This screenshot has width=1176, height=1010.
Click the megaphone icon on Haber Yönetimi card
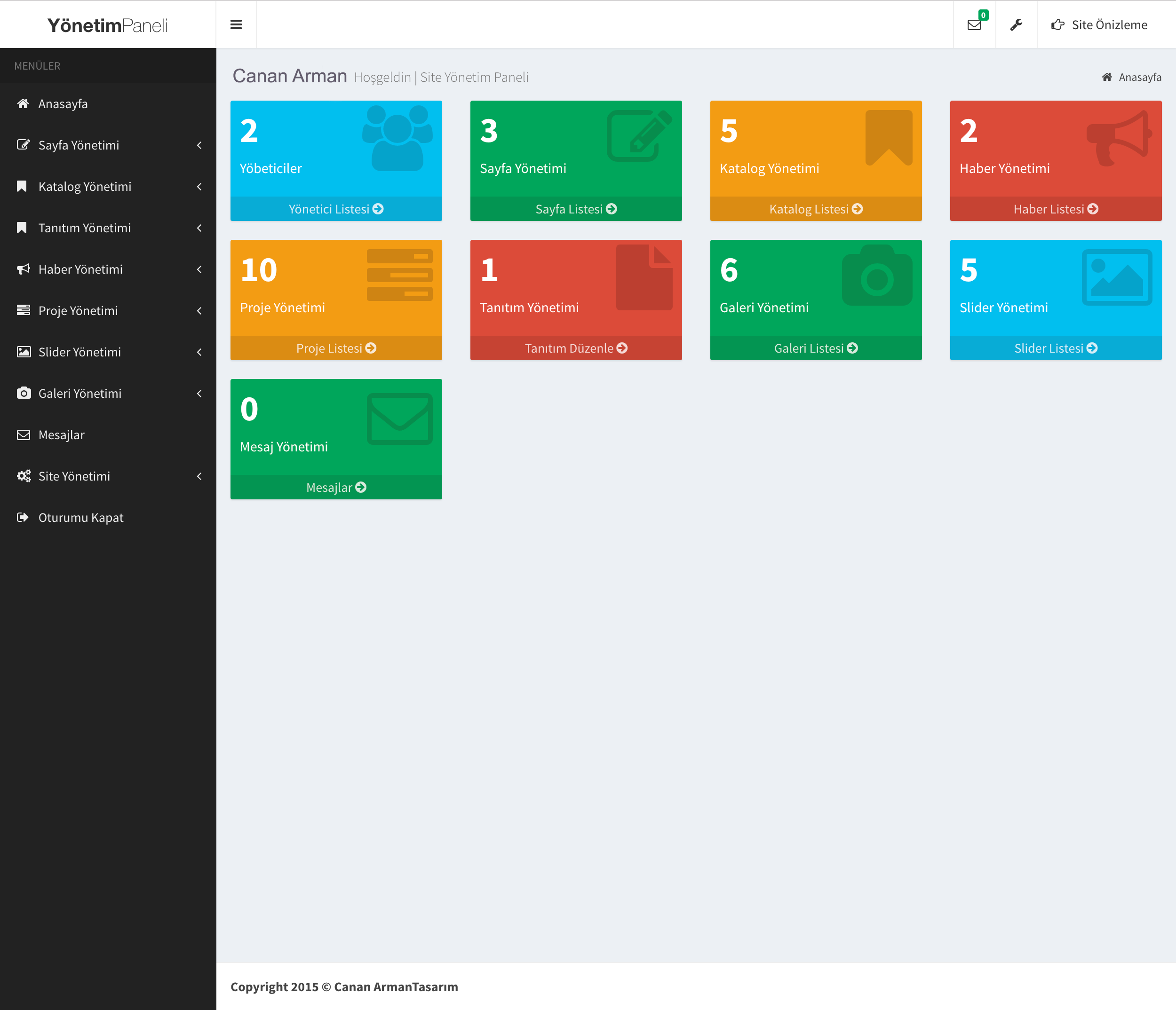coord(1119,138)
